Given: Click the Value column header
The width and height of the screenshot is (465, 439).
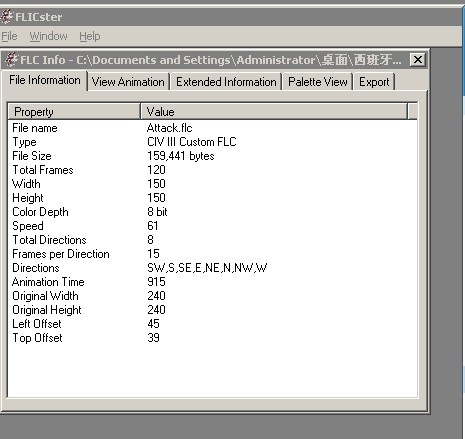Looking at the screenshot, I should [x=274, y=112].
